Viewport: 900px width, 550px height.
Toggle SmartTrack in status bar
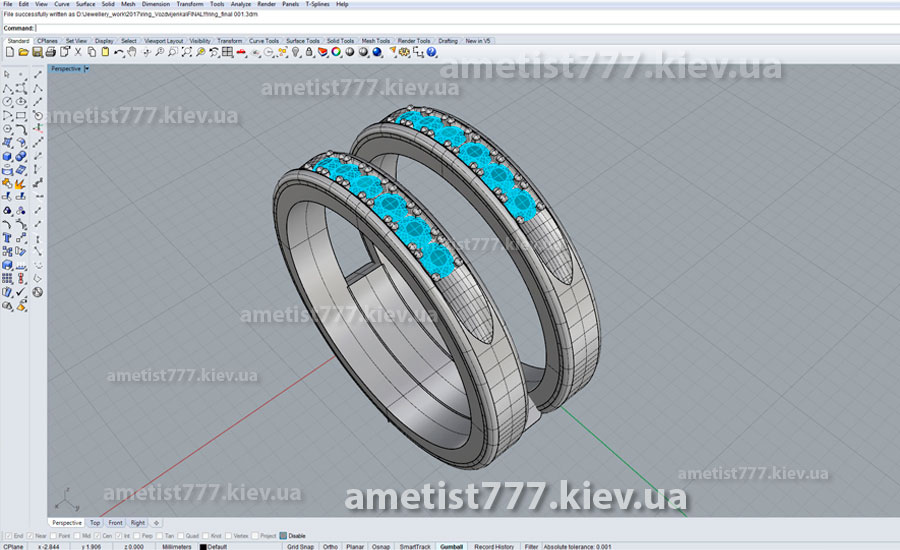[415, 547]
